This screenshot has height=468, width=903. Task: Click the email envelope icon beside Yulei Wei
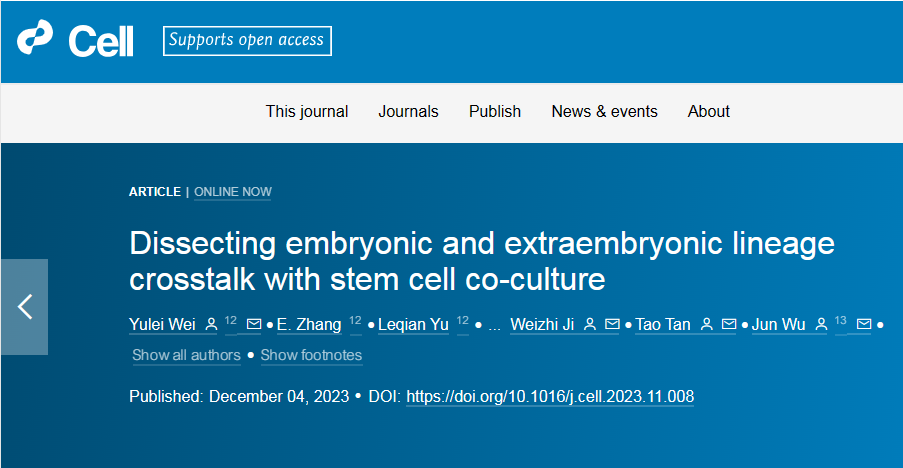(x=253, y=325)
